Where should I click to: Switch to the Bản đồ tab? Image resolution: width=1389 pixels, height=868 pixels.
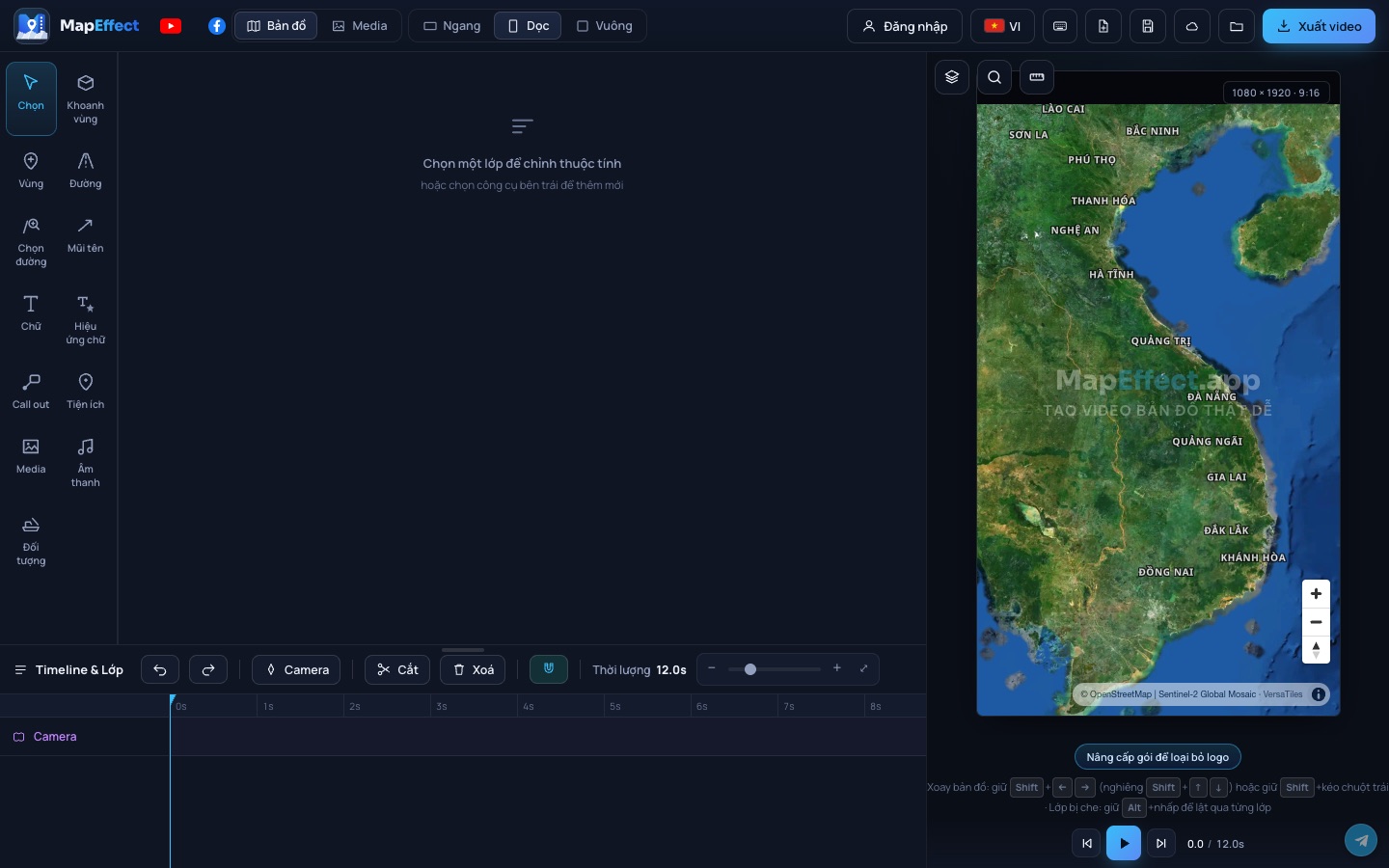(x=276, y=26)
